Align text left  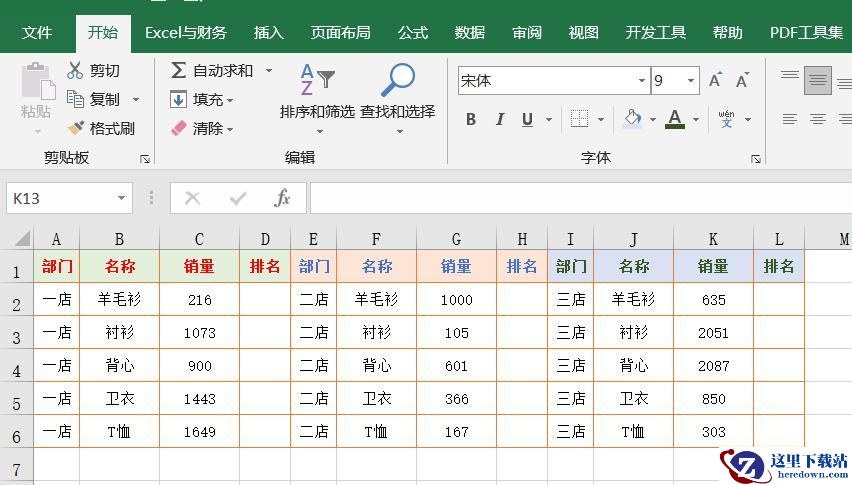click(790, 119)
